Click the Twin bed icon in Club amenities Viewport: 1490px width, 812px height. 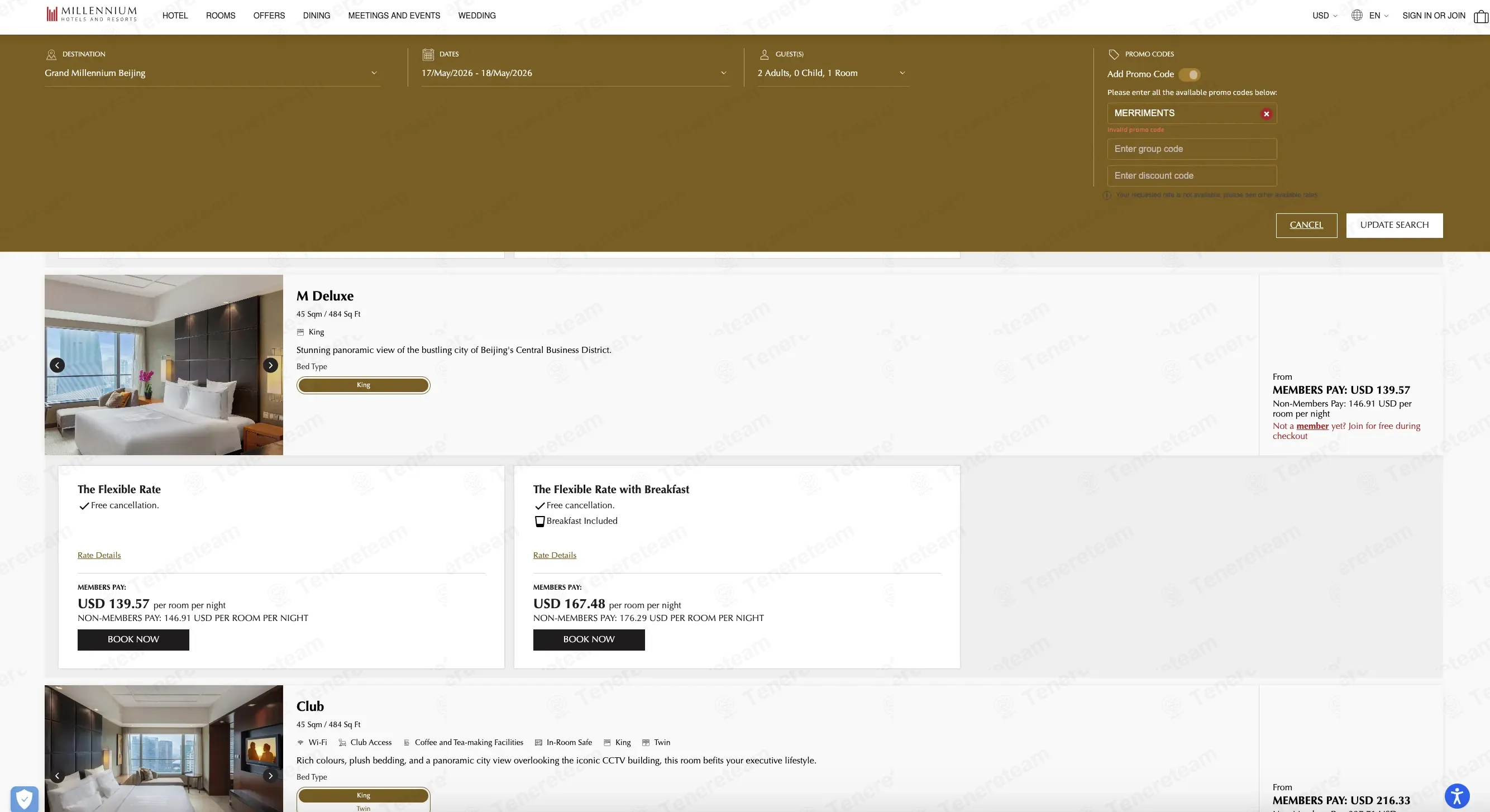tap(646, 743)
